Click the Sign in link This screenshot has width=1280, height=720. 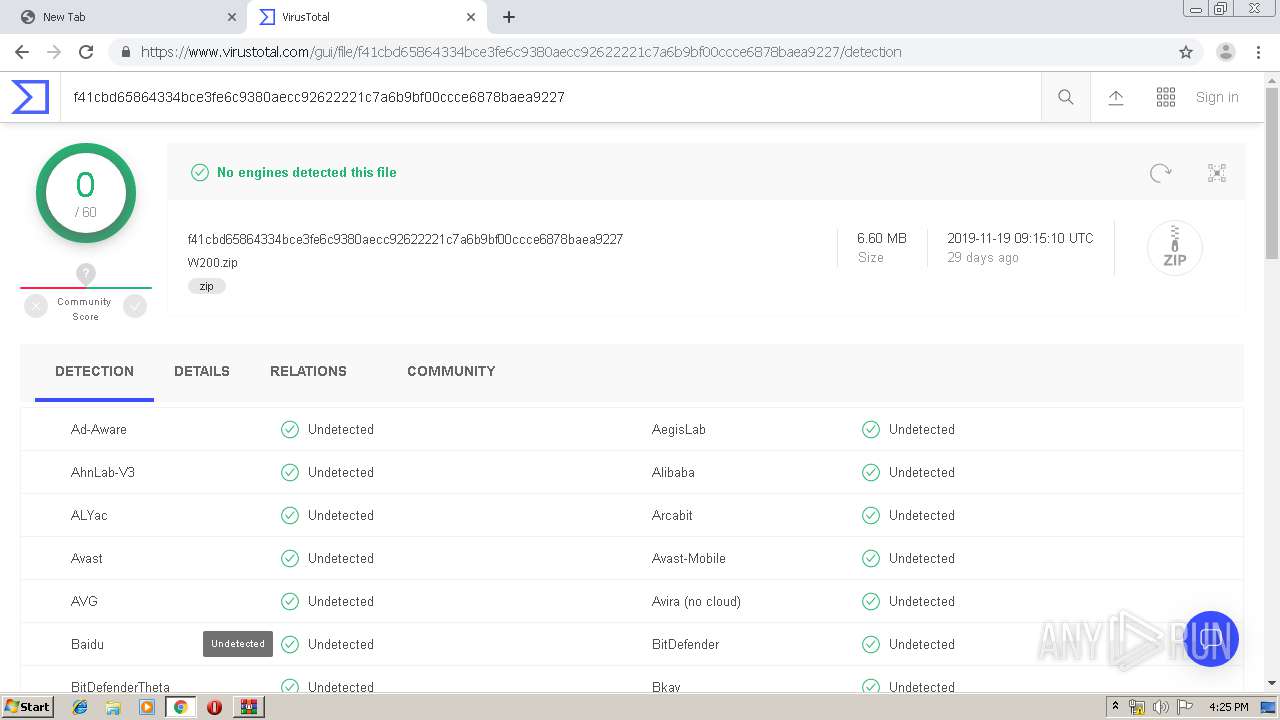pyautogui.click(x=1217, y=97)
